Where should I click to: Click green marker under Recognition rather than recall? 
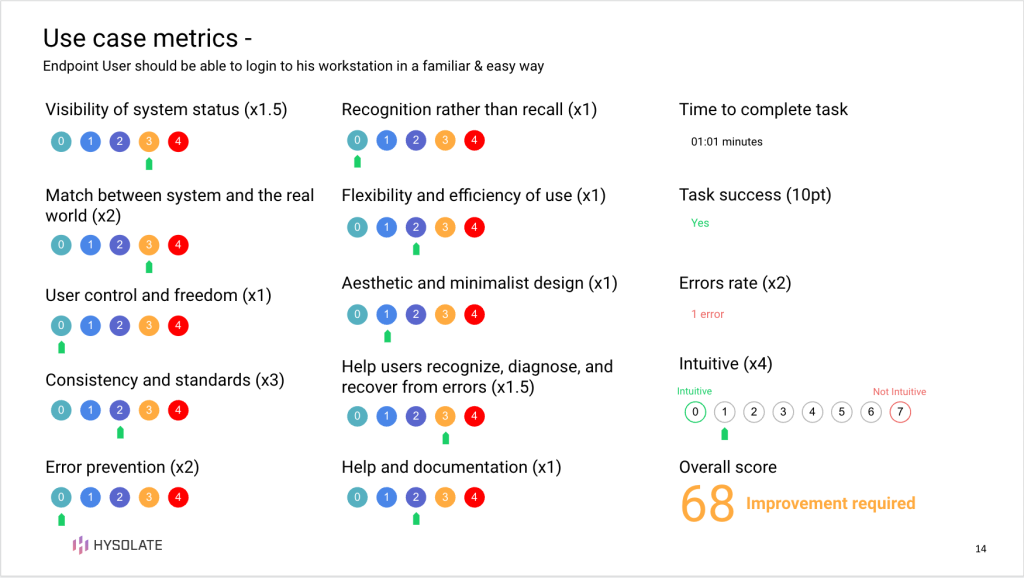coord(357,162)
